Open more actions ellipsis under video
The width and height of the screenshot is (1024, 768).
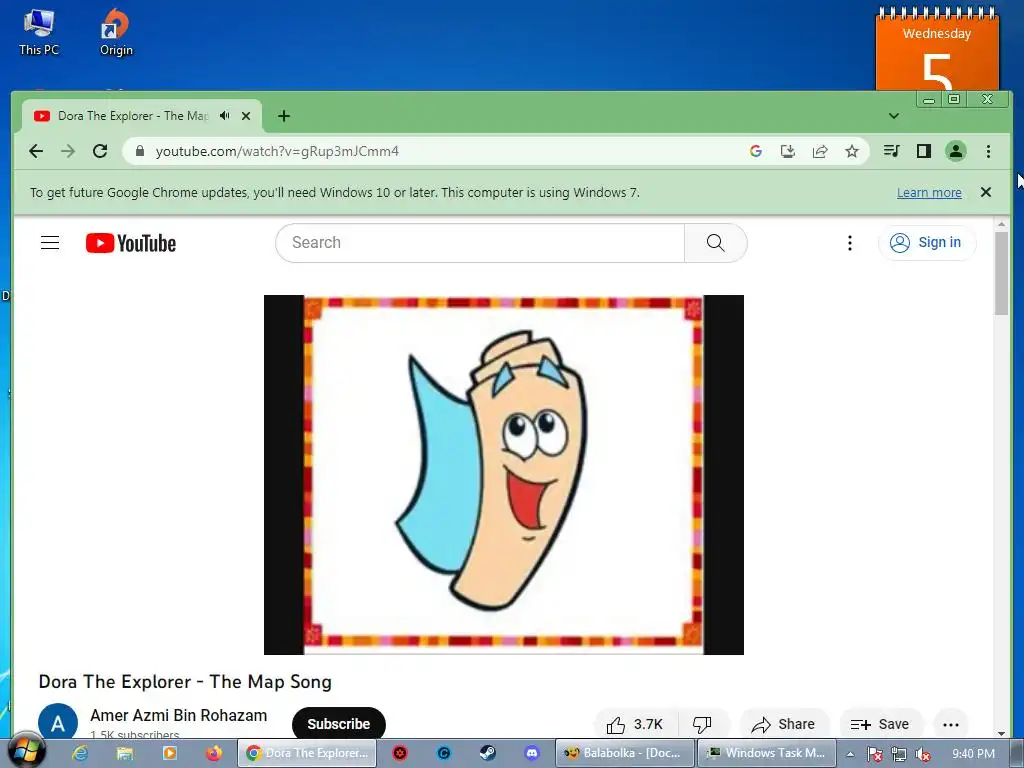[x=951, y=724]
